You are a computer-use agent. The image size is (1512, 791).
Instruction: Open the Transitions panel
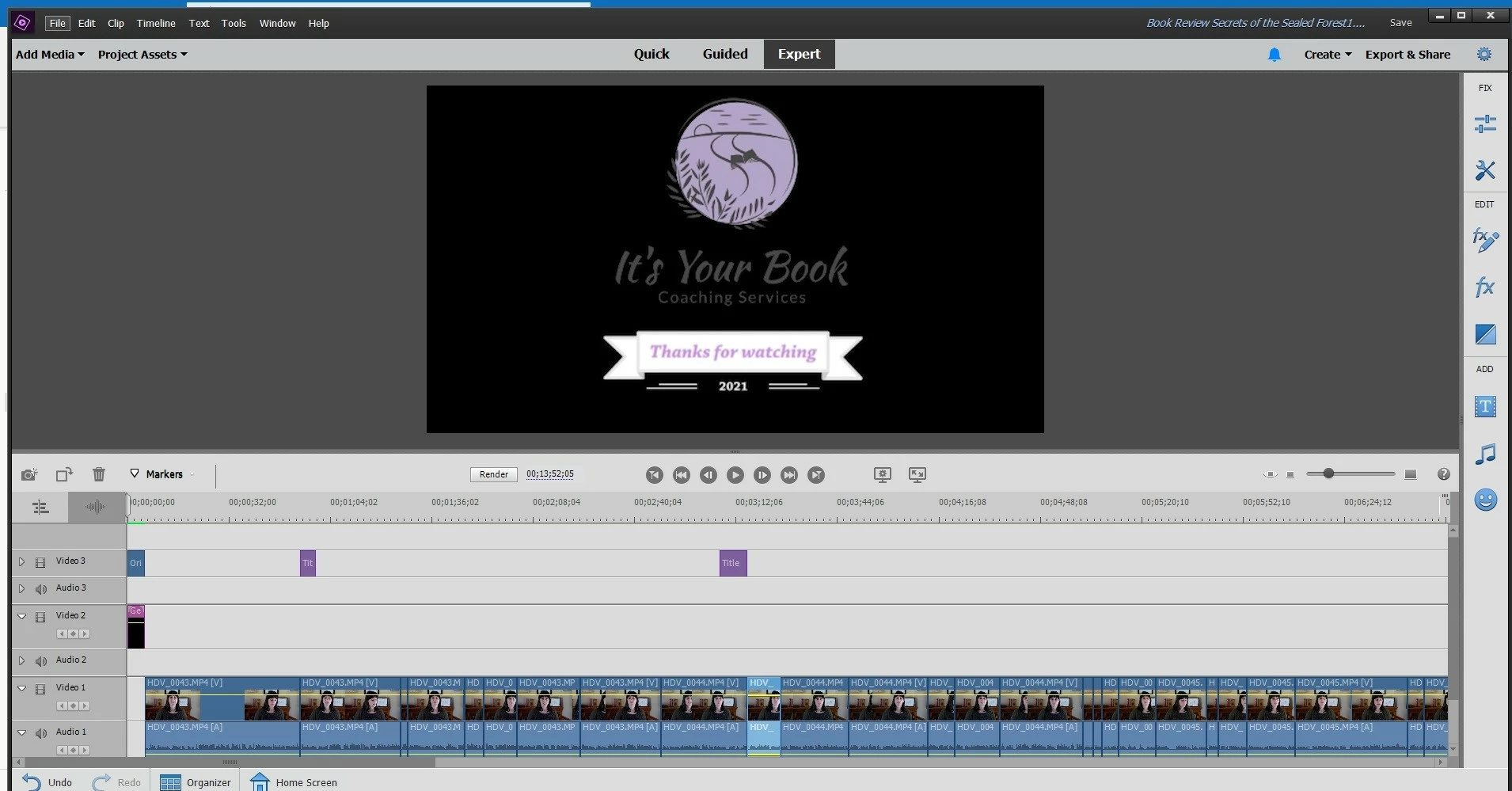pos(1485,334)
